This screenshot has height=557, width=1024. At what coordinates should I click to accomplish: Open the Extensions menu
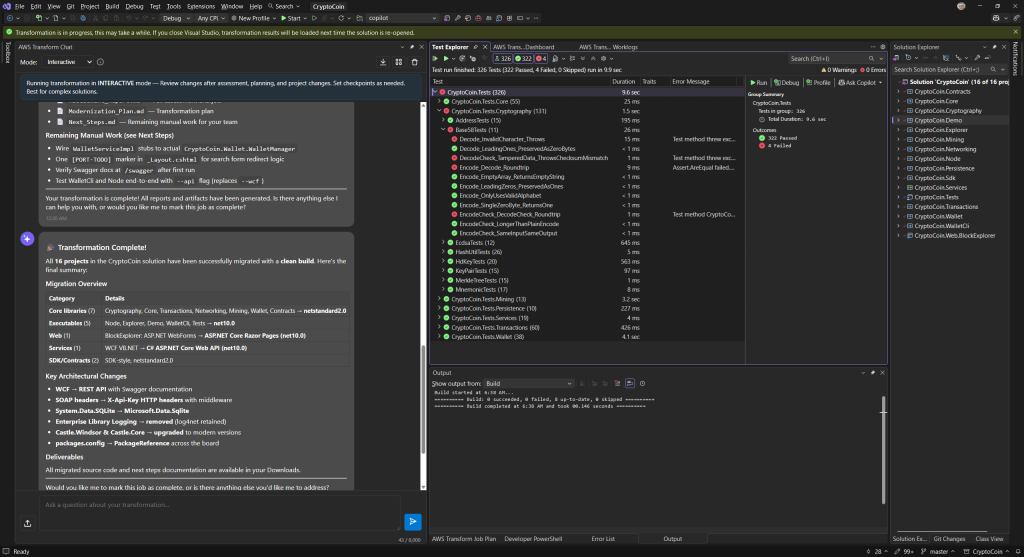coord(200,7)
